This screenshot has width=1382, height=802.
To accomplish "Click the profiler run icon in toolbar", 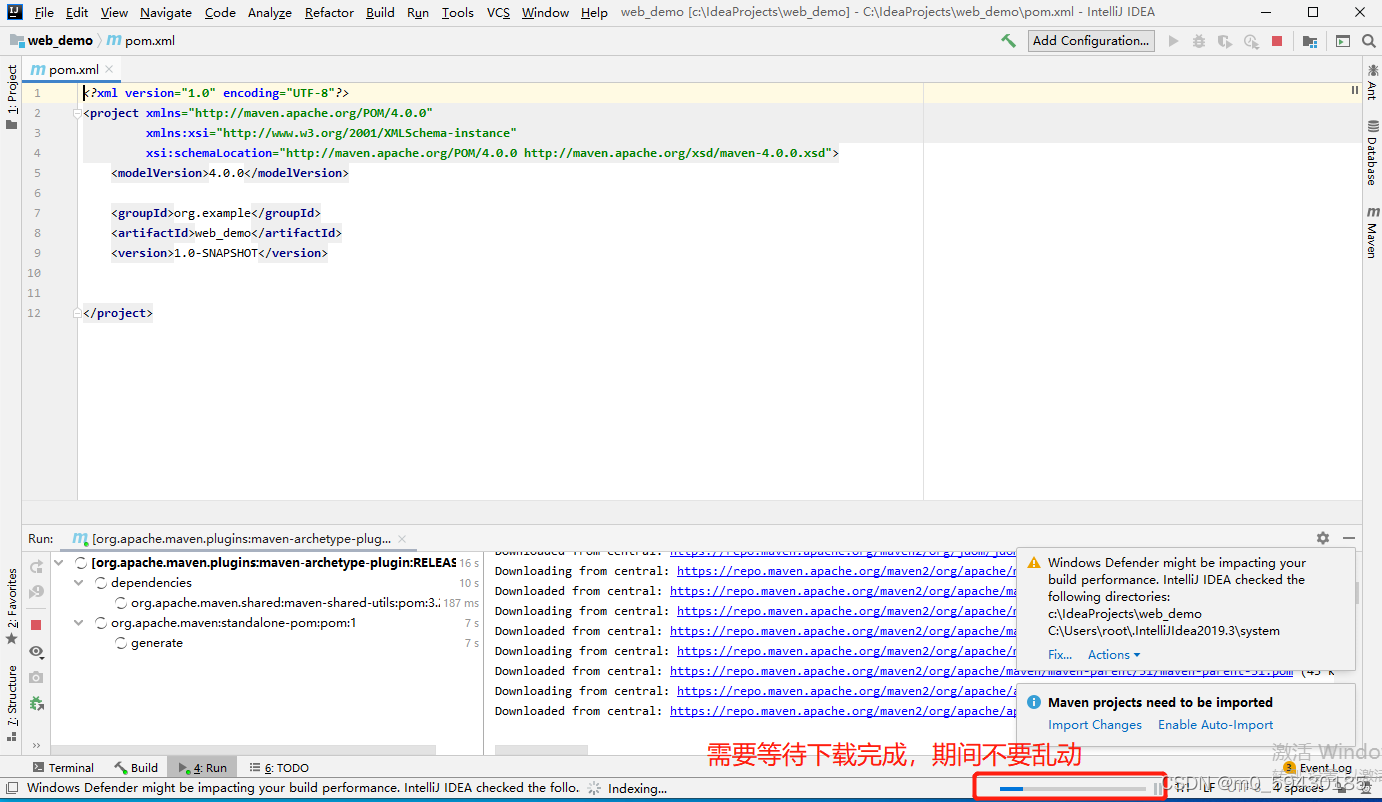I will (1251, 41).
